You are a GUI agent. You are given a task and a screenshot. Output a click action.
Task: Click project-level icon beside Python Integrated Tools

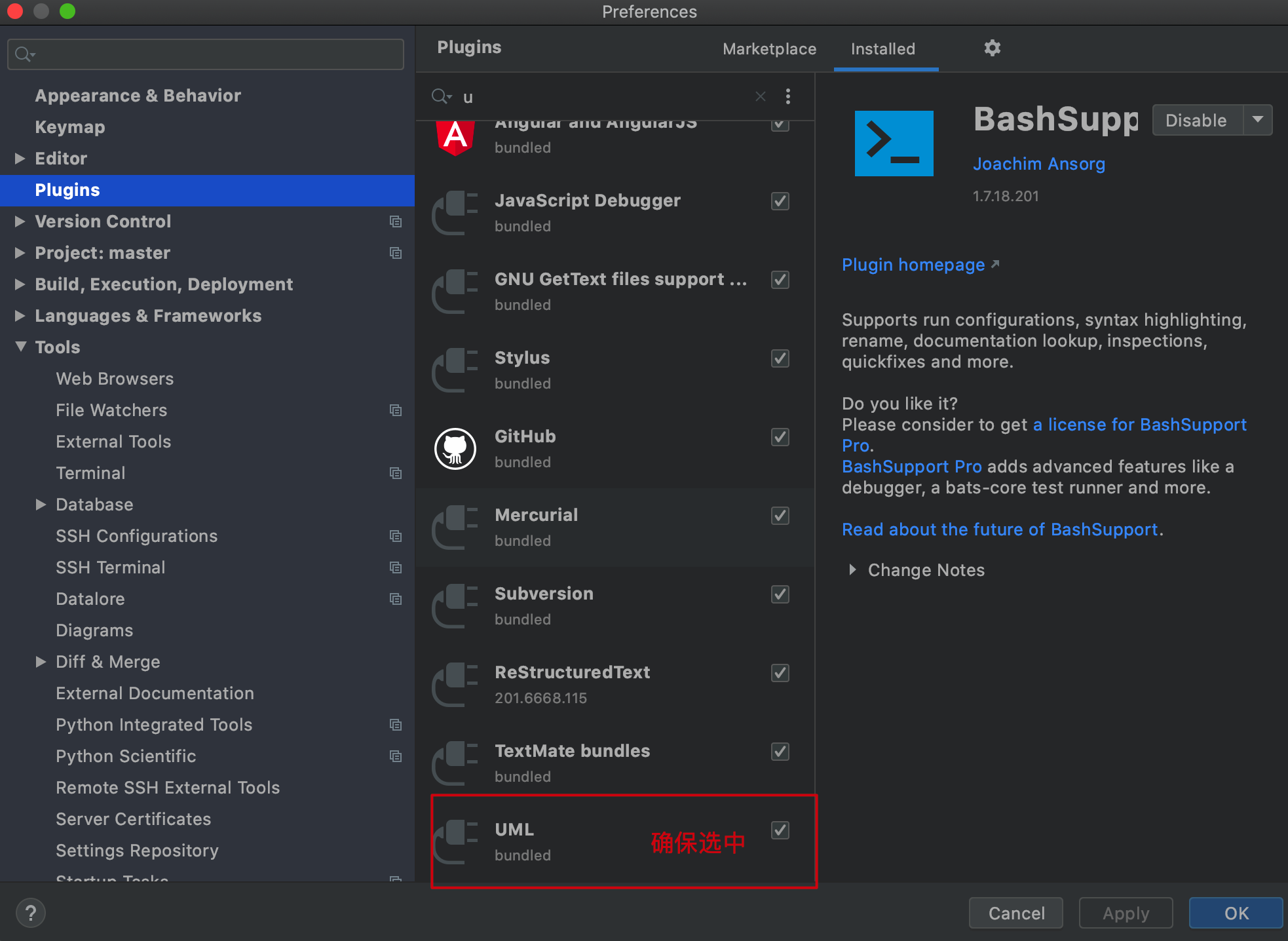click(395, 725)
